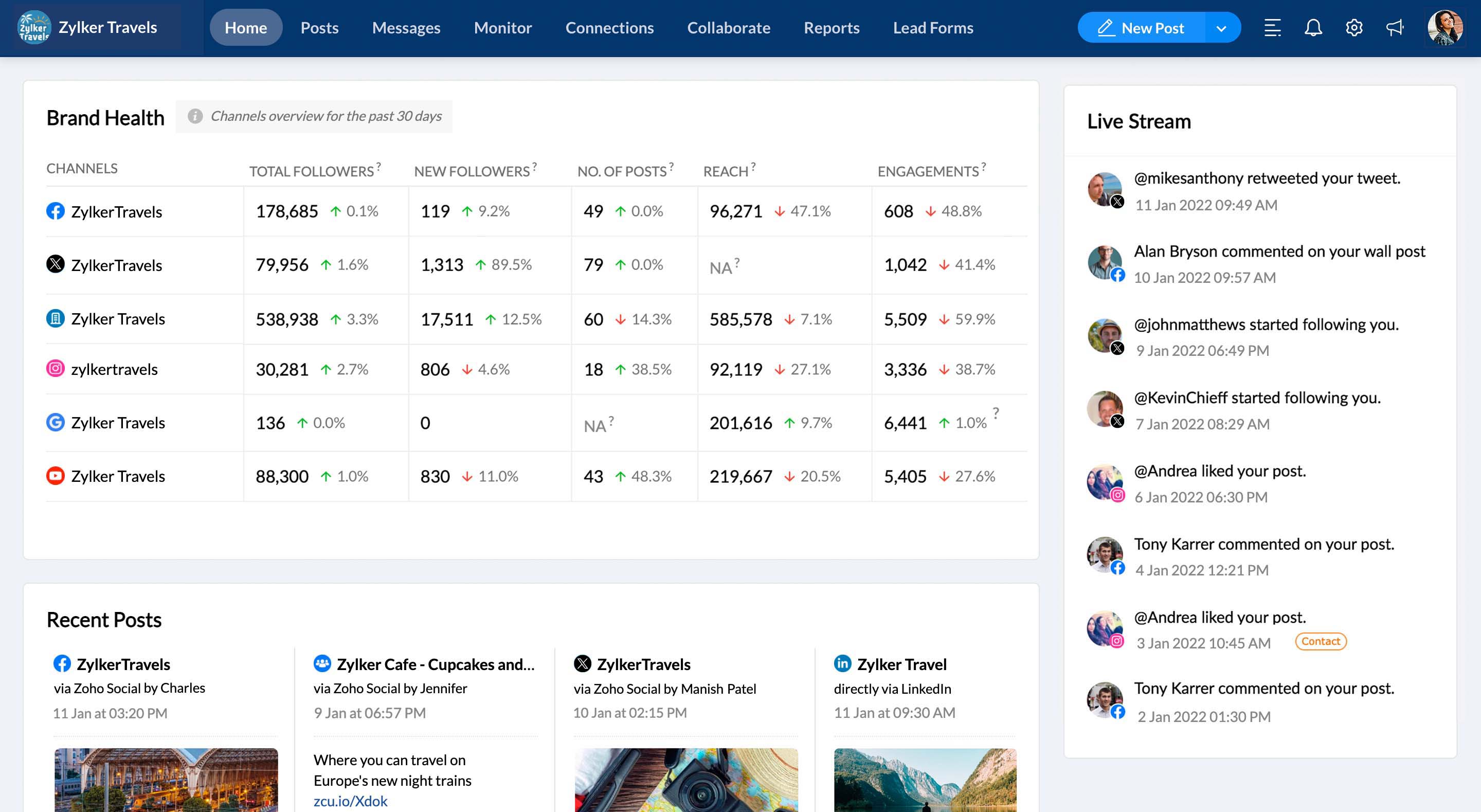The width and height of the screenshot is (1481, 812).
Task: Go to the Reports tab
Action: coord(832,28)
